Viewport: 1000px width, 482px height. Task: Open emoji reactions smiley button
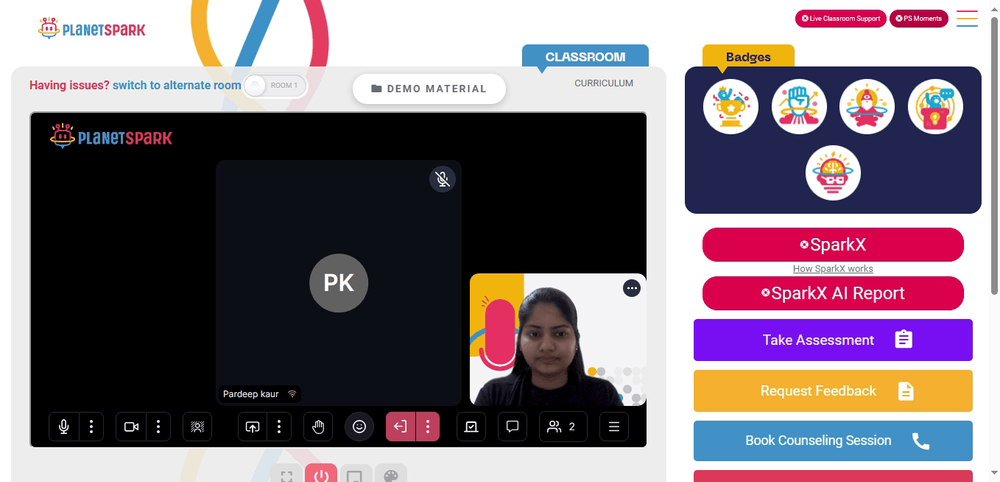(359, 427)
